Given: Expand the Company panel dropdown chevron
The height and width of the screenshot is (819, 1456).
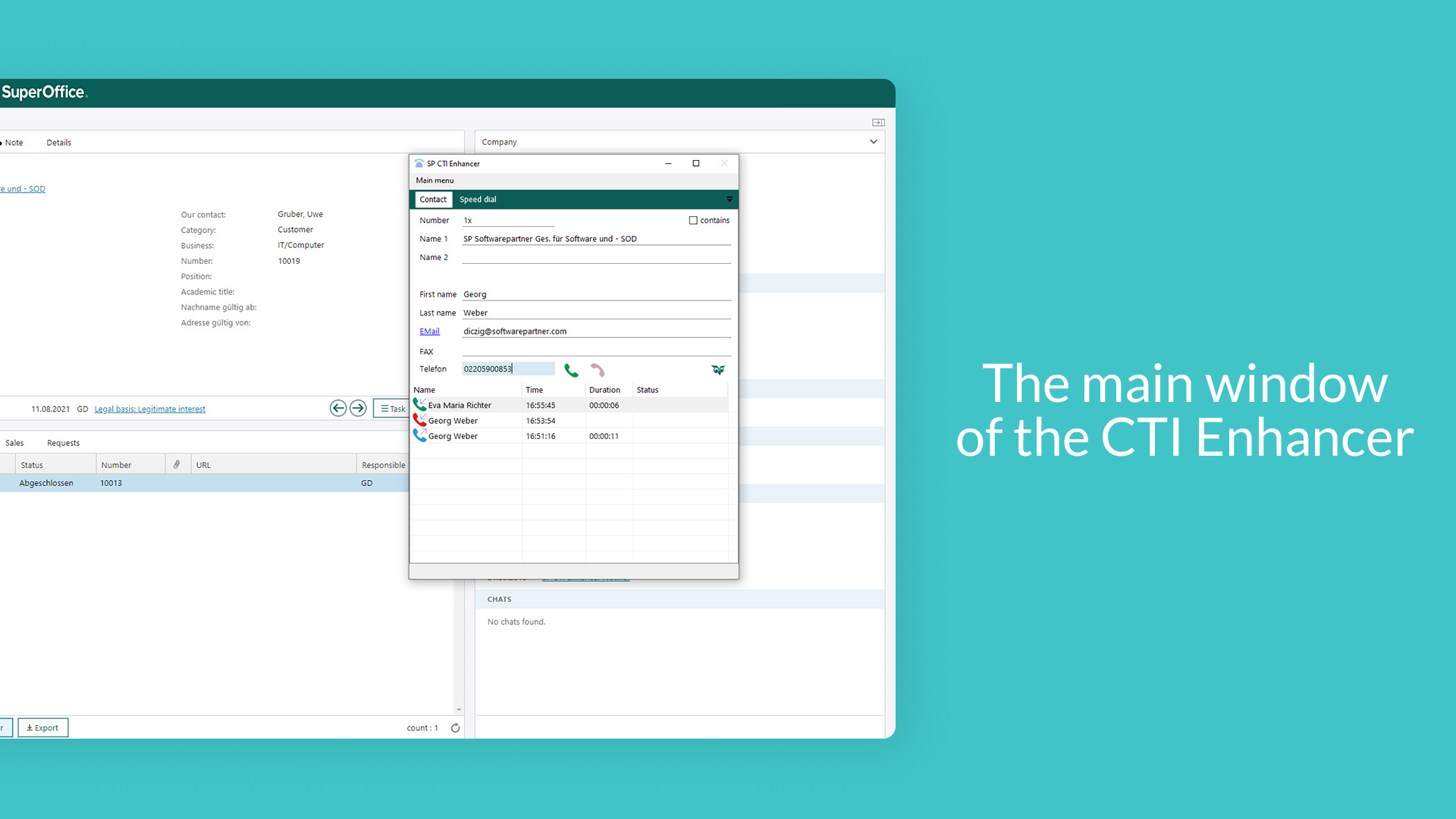Looking at the screenshot, I should coord(874,142).
